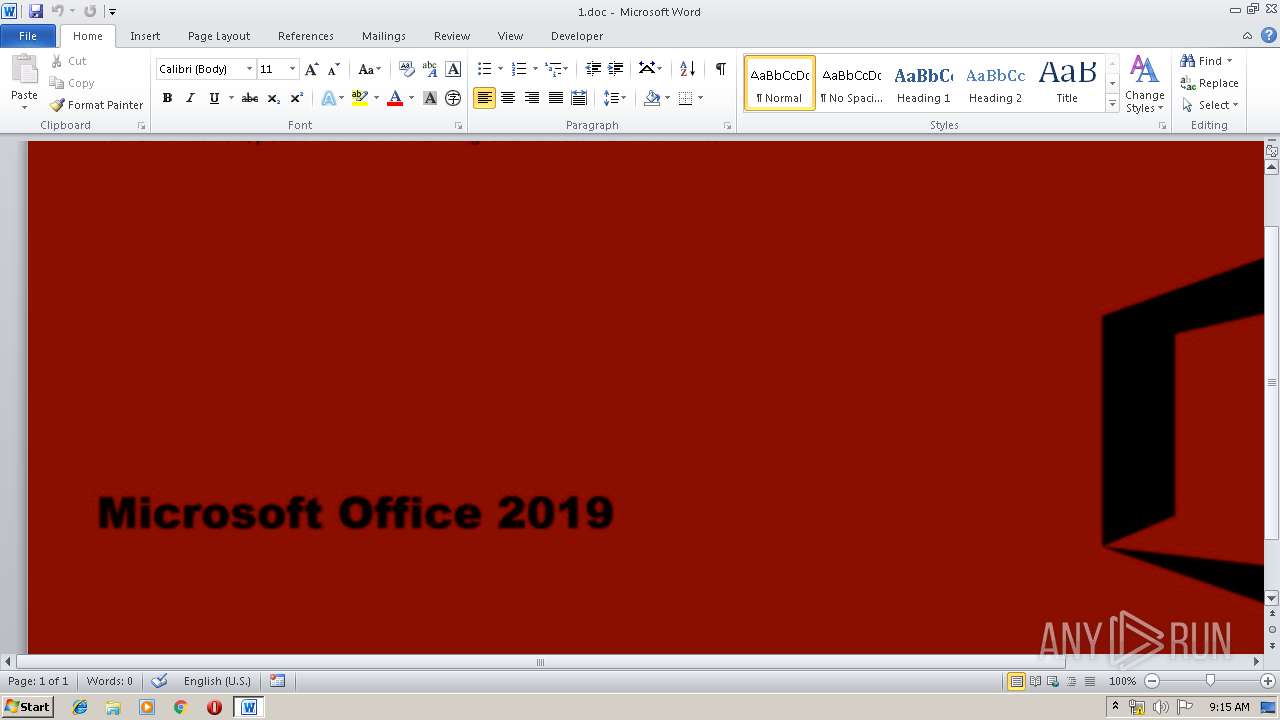Click the Sort icon

tap(687, 69)
